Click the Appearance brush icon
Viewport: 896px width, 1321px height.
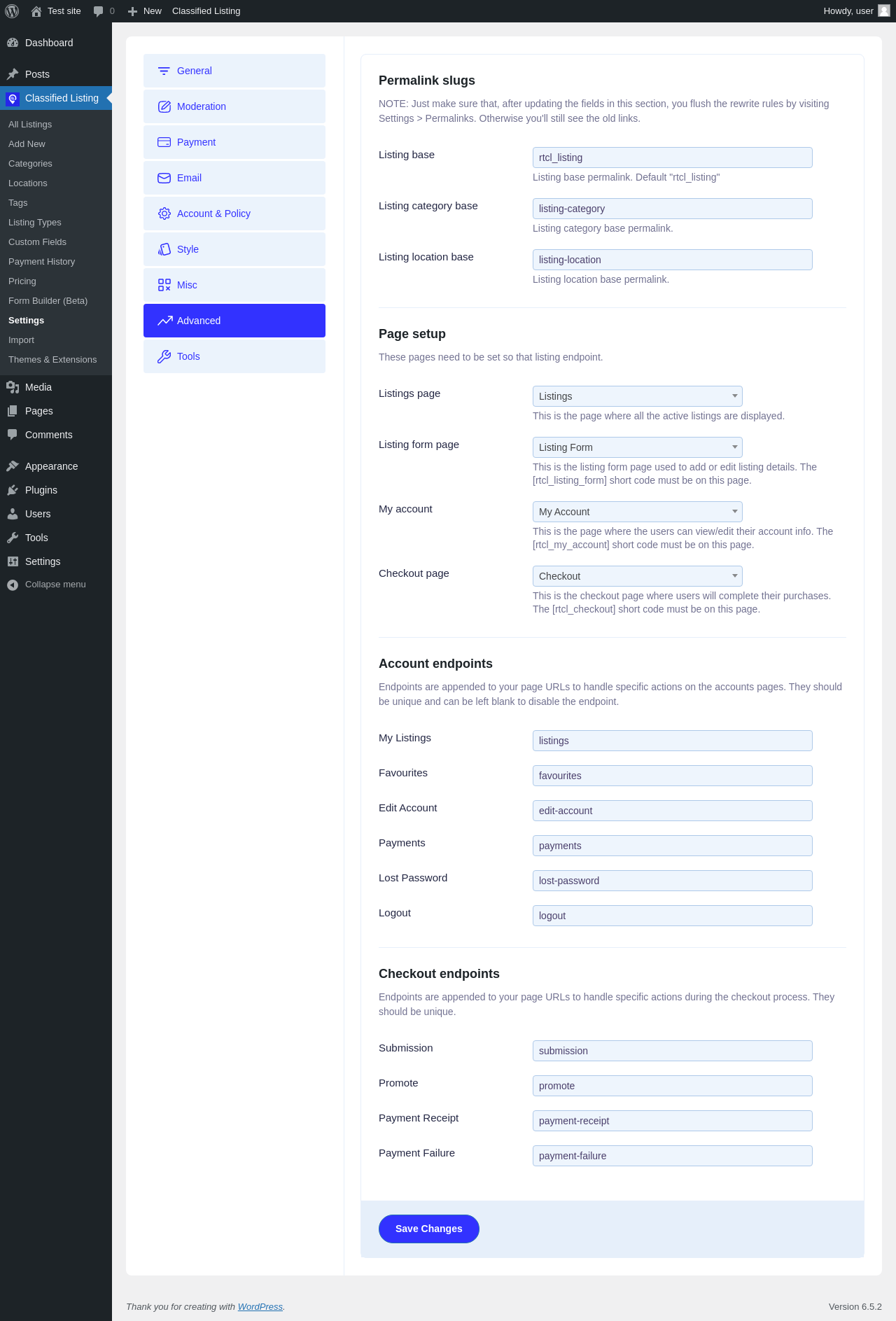[13, 466]
